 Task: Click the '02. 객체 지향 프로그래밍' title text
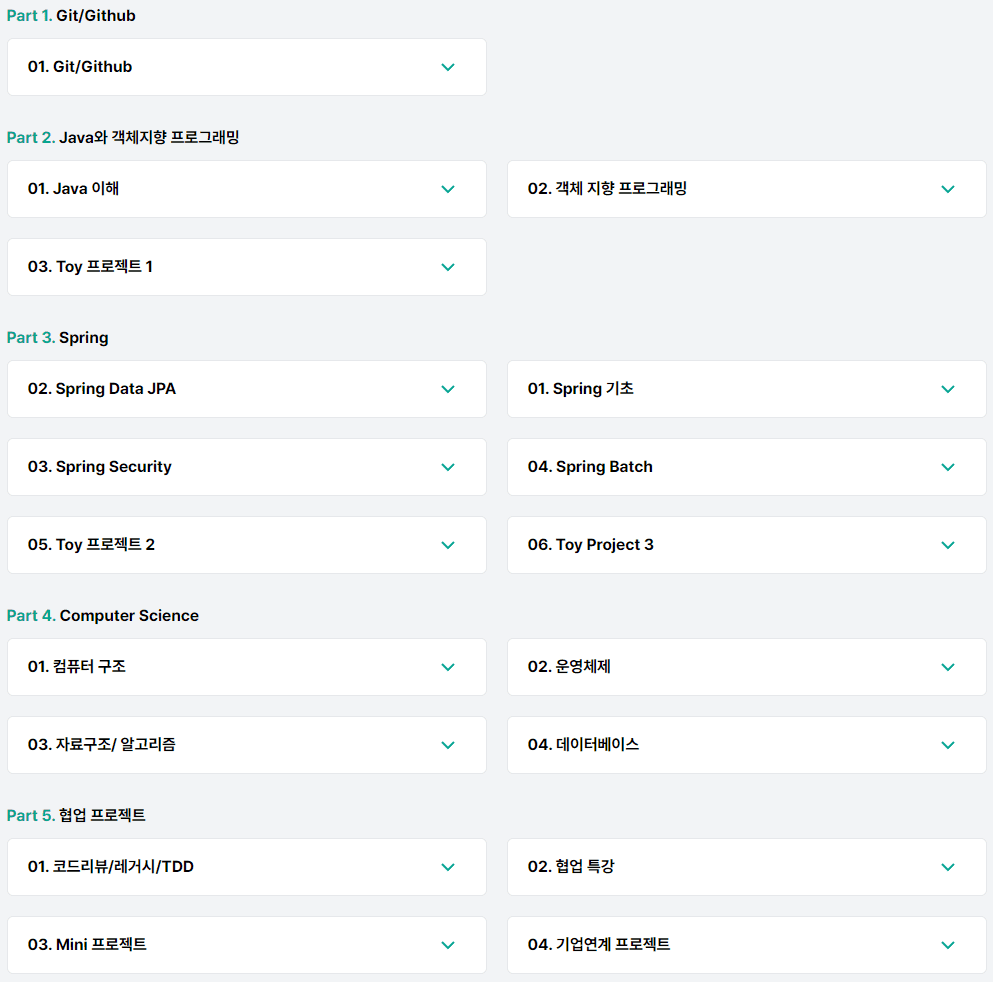[607, 189]
